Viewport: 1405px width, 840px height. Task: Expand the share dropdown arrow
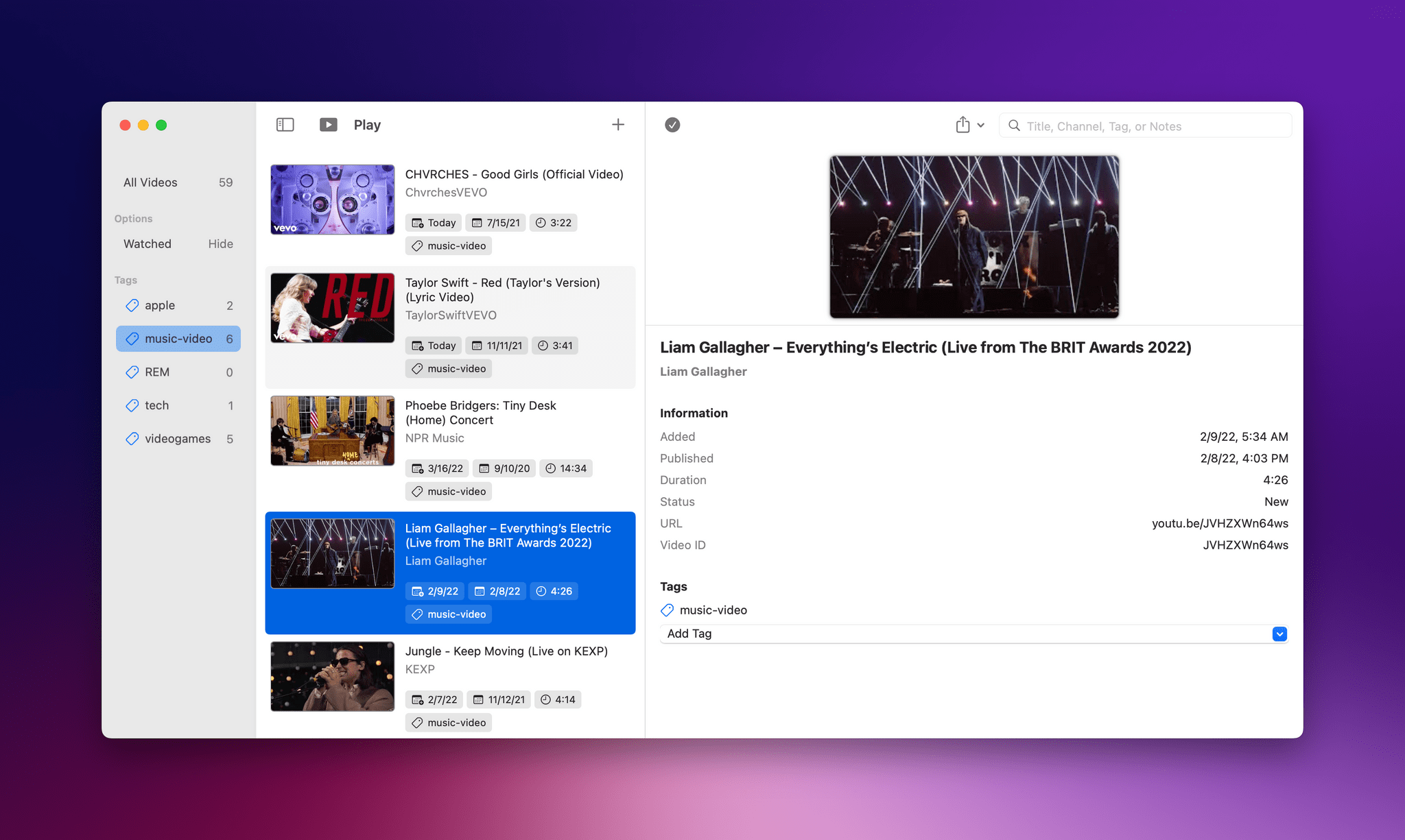980,125
